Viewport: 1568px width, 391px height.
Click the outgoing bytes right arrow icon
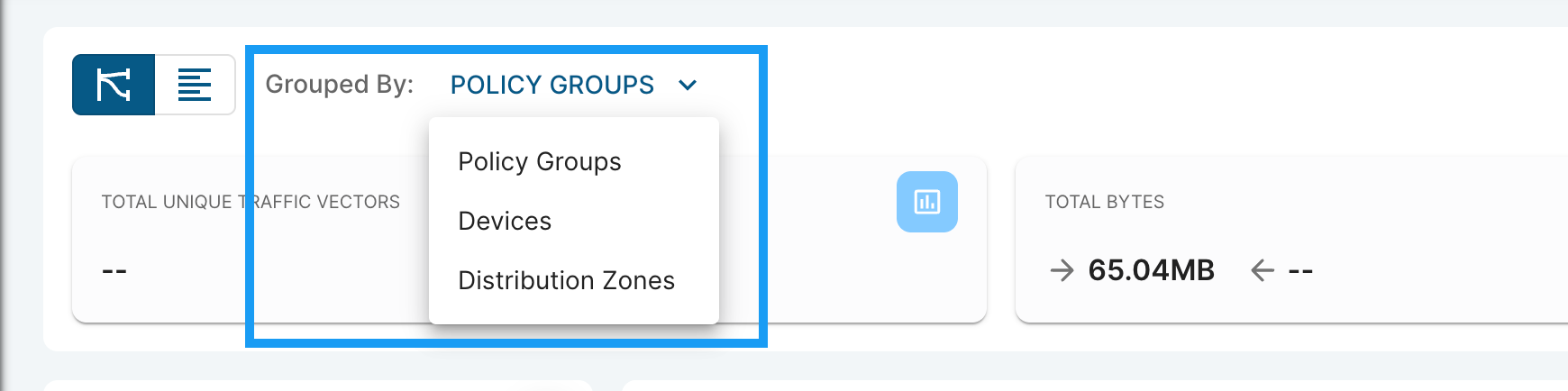[1062, 270]
